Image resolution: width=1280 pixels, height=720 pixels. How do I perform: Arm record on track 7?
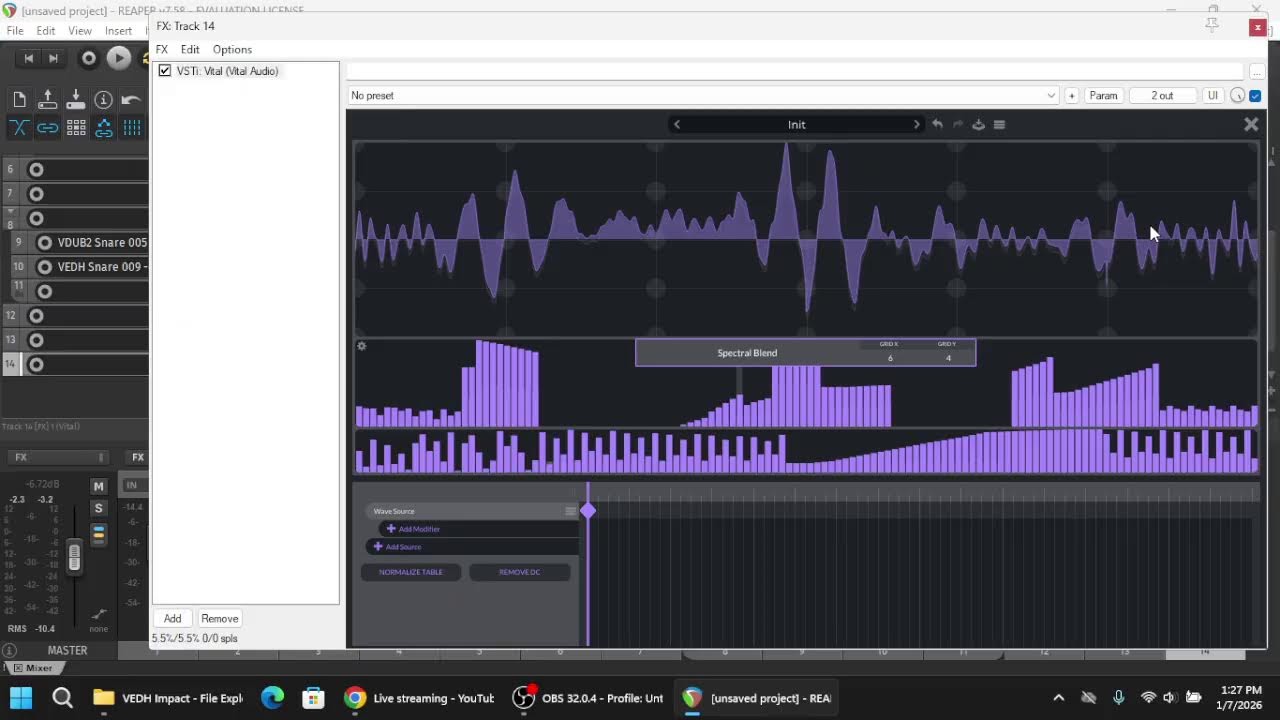pos(36,193)
